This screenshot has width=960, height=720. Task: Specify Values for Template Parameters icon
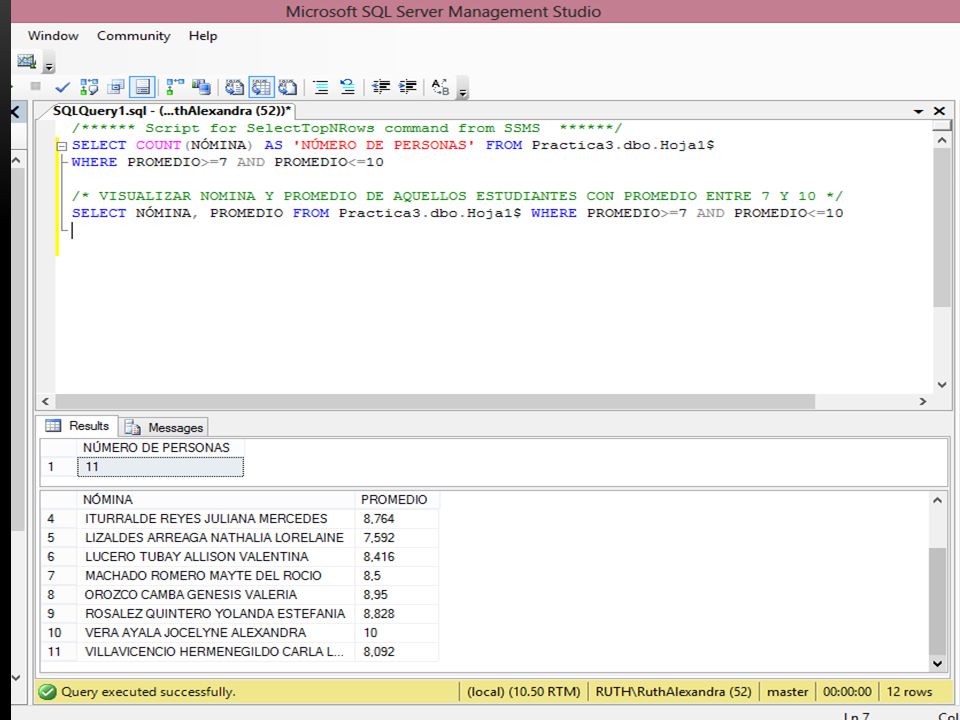(441, 88)
